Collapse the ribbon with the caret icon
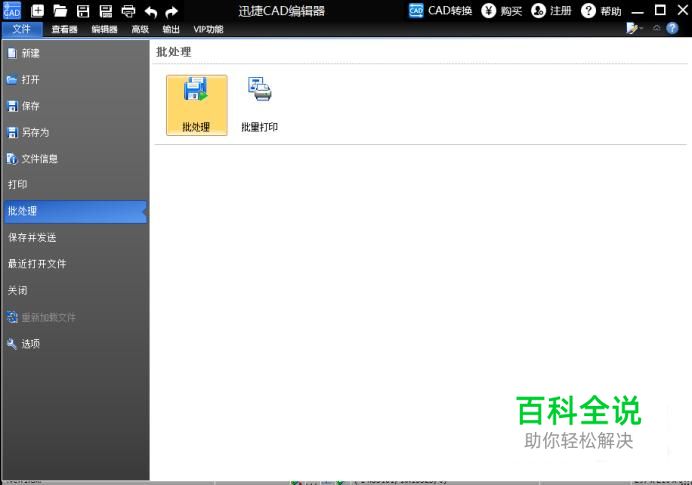 [x=657, y=28]
